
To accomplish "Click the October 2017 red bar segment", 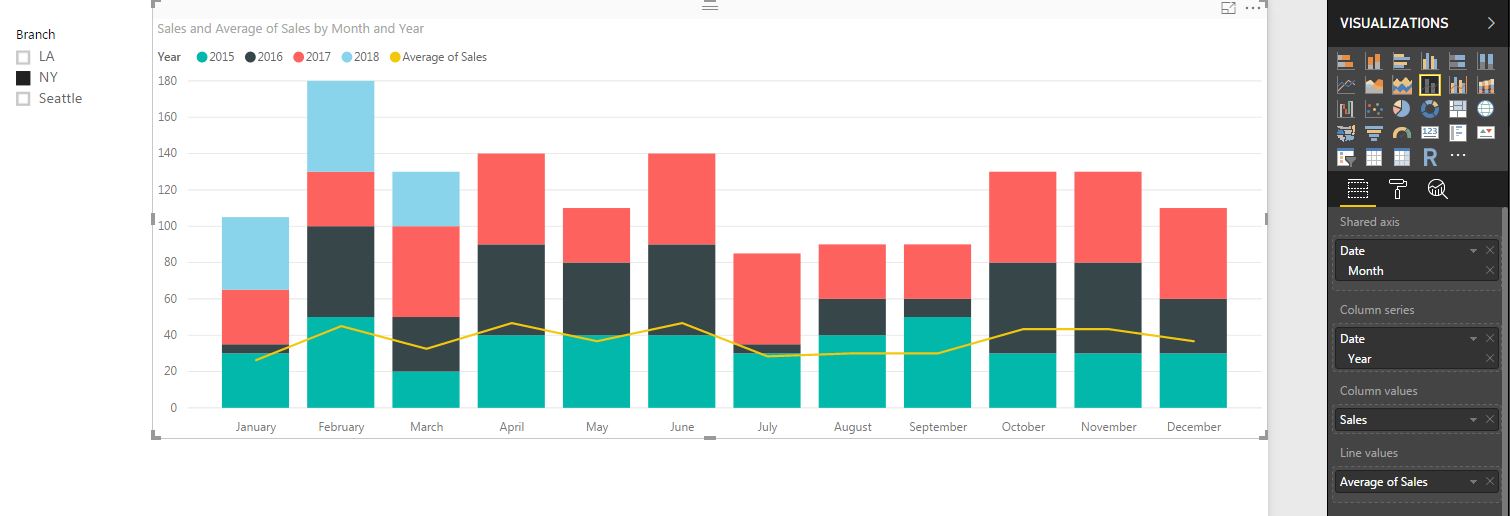I will pyautogui.click(x=1023, y=217).
